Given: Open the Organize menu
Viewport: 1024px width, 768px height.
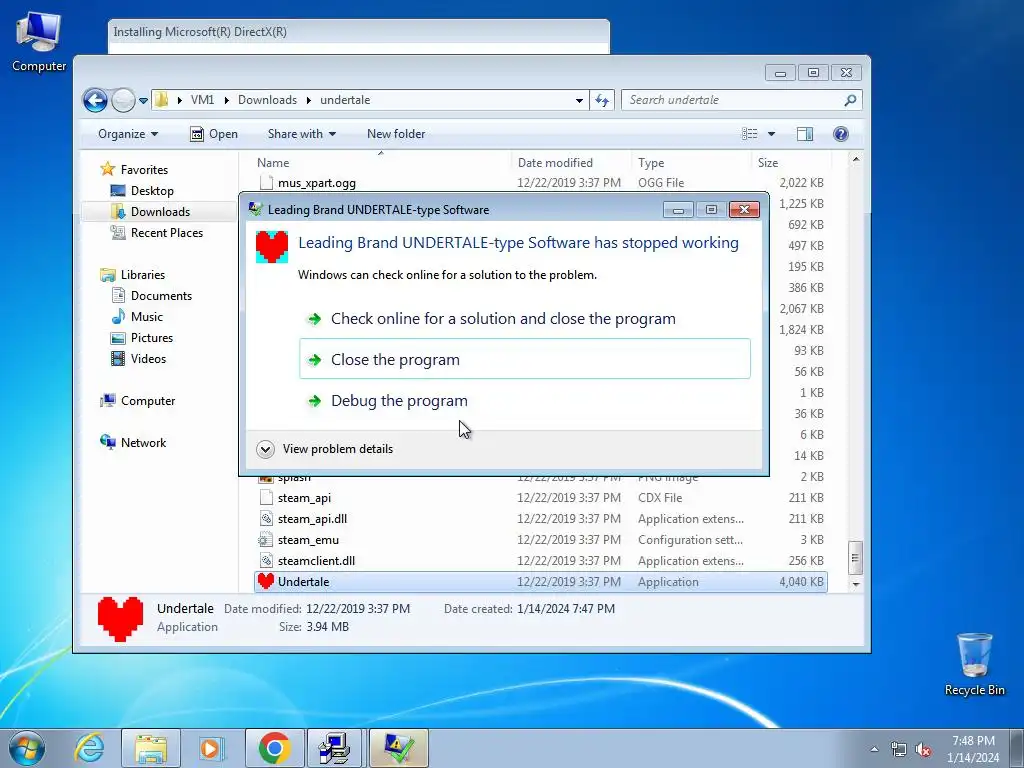Looking at the screenshot, I should click(128, 134).
